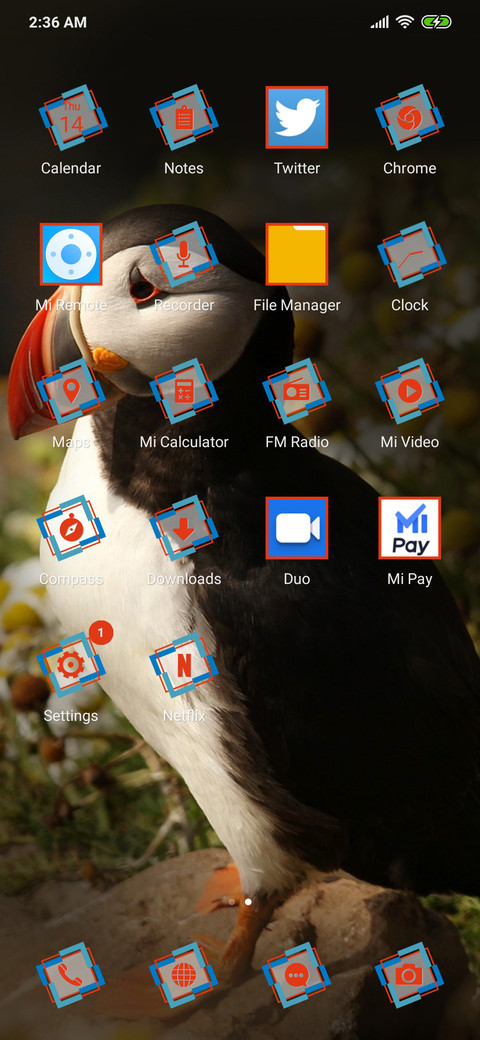Screen dimensions: 480x1040
Task: Open the Calendar app icon
Action: click(72, 118)
